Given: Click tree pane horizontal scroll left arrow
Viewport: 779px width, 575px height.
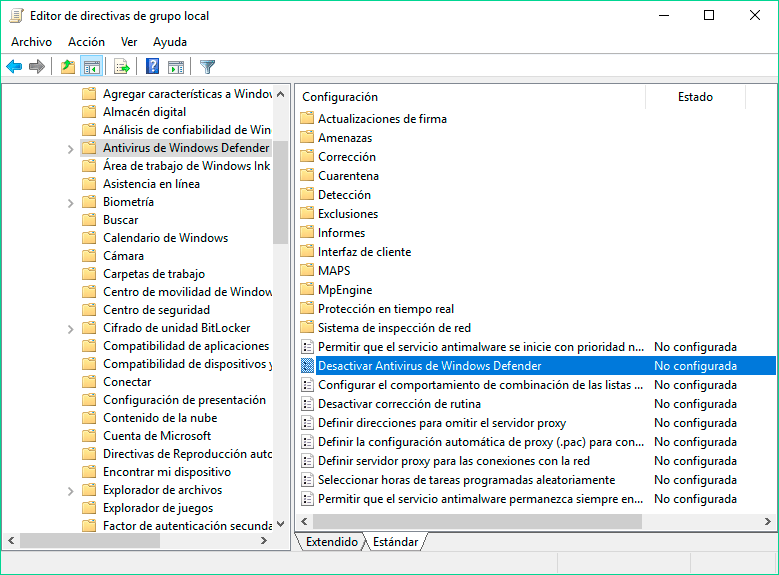Looking at the screenshot, I should click(11, 541).
